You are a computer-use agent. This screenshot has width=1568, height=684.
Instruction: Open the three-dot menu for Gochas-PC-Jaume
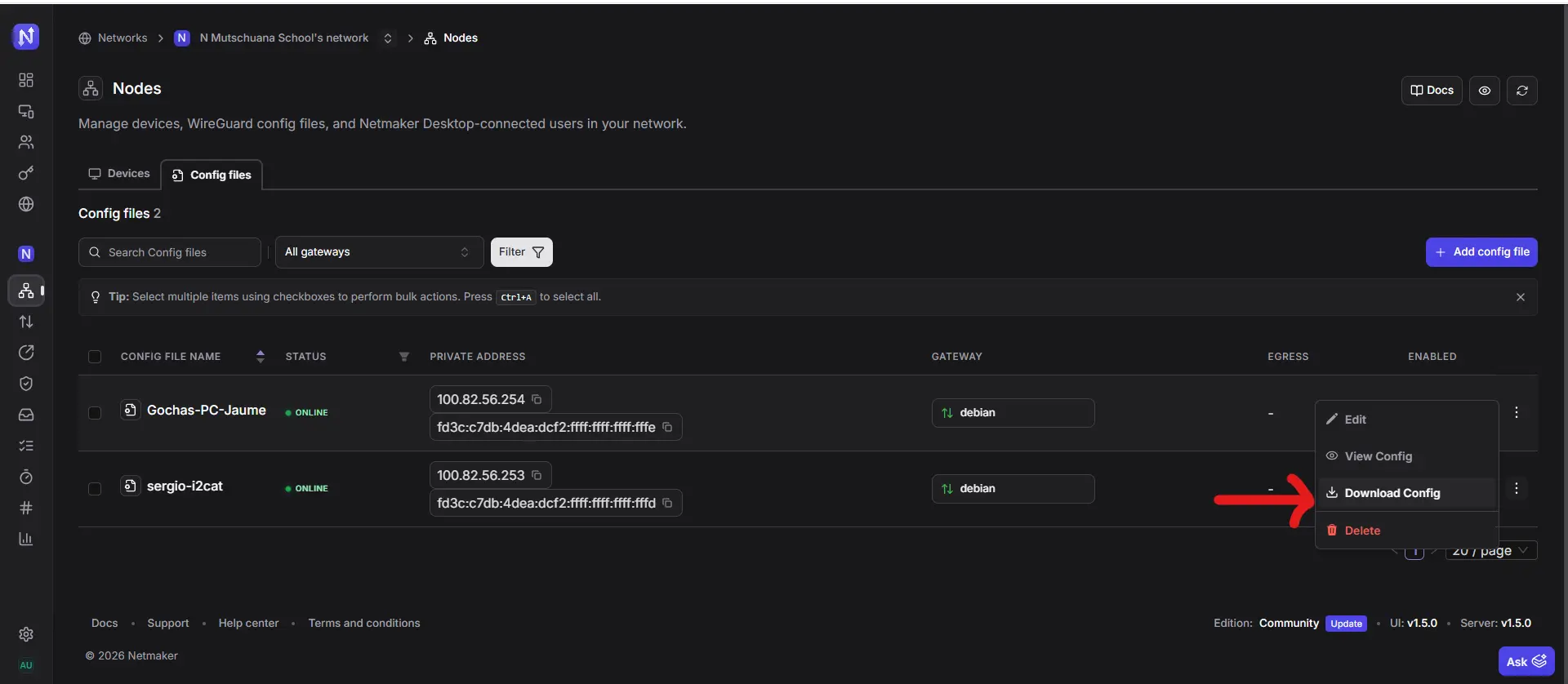tap(1517, 412)
